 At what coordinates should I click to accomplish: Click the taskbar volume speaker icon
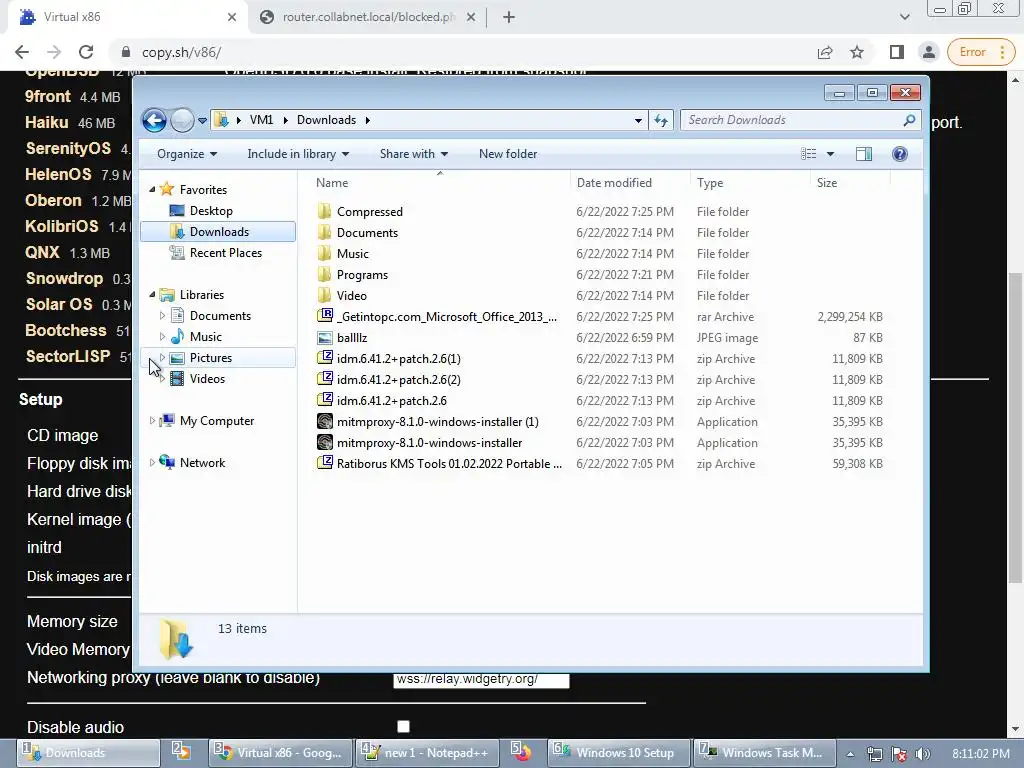tap(923, 754)
